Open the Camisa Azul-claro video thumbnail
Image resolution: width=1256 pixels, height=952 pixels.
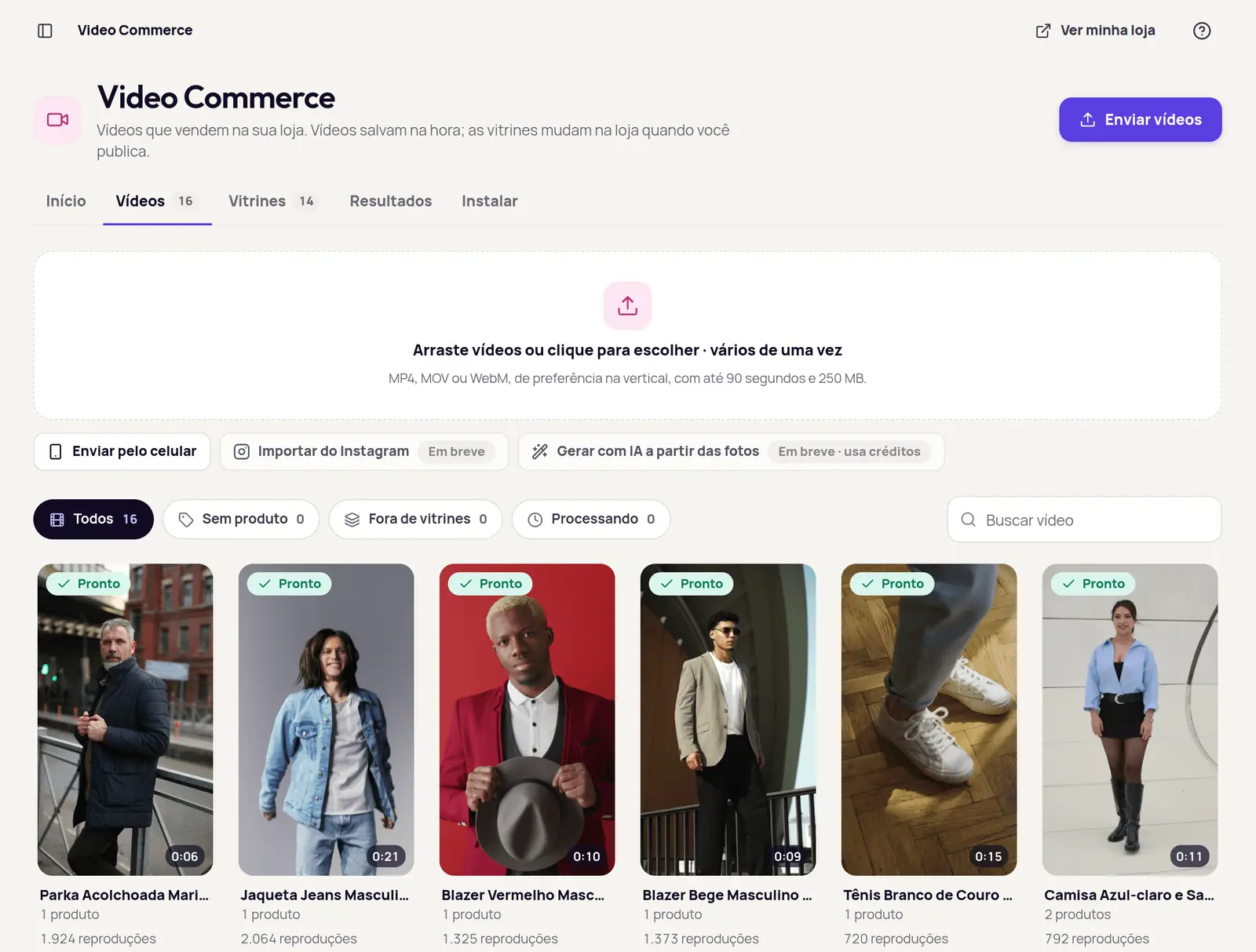point(1130,720)
